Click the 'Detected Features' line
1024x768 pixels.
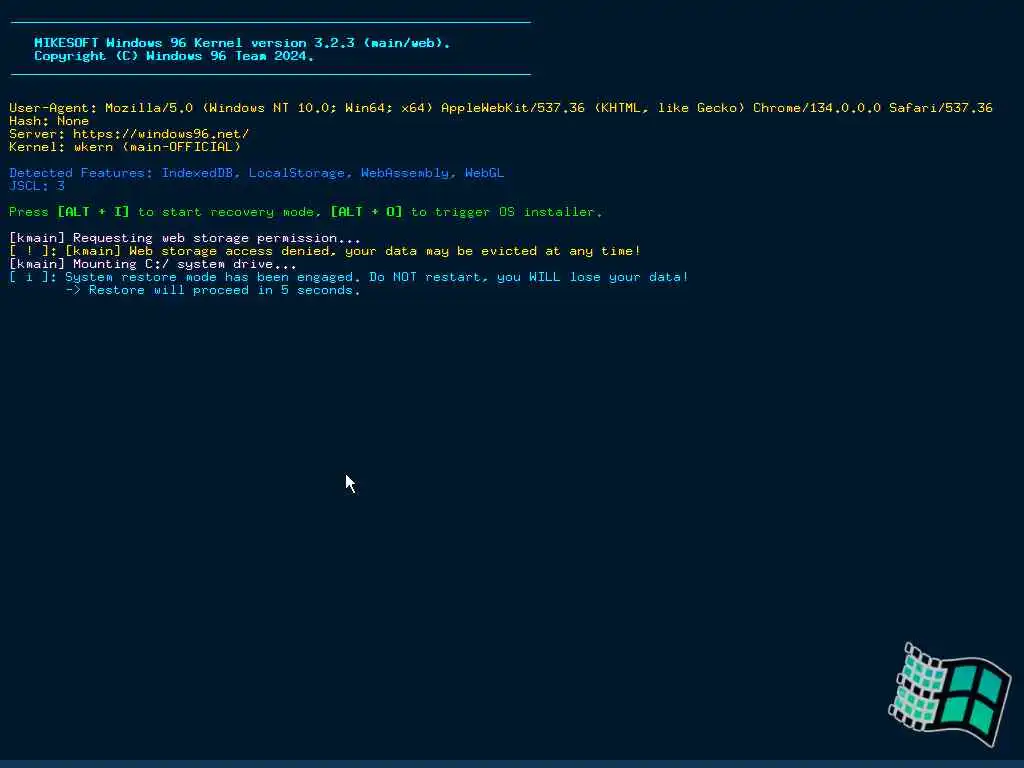(257, 173)
